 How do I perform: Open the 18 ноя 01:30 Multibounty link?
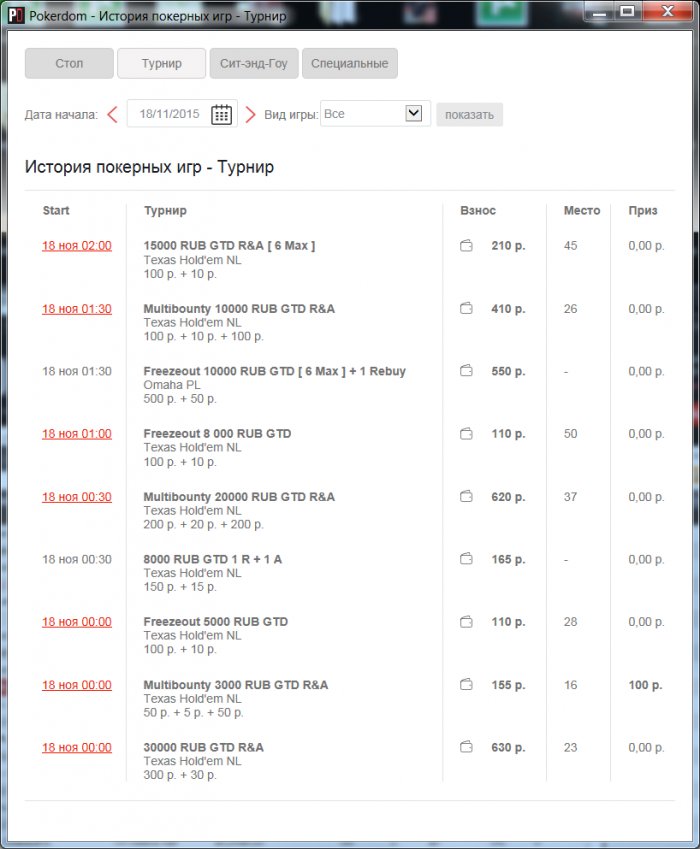click(77, 309)
